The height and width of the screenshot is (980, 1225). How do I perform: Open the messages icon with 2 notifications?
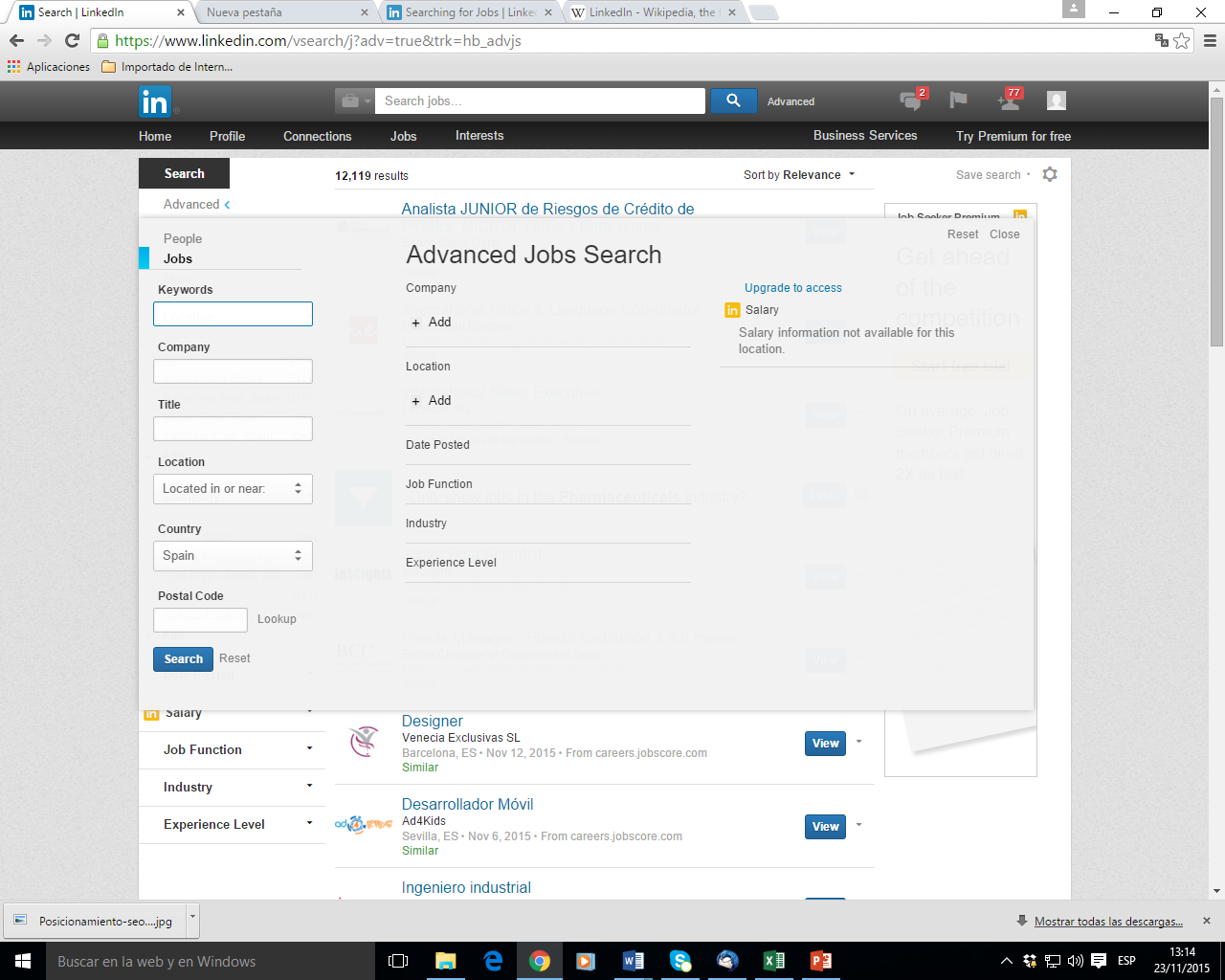pos(911,100)
